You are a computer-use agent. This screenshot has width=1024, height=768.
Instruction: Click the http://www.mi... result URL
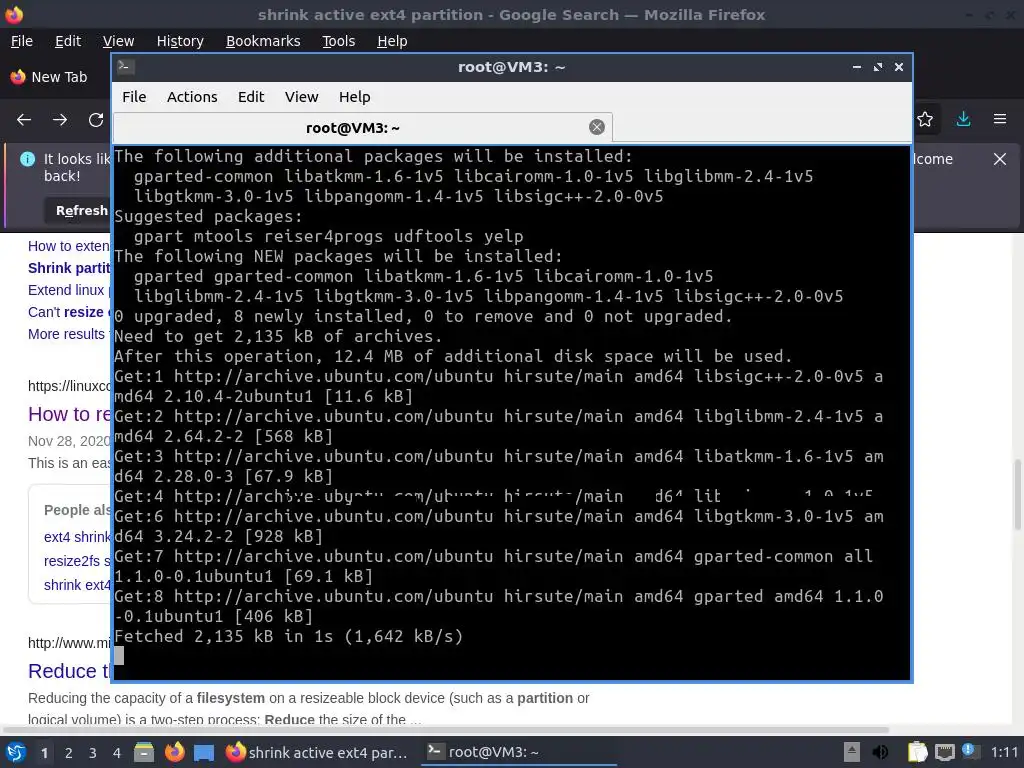tap(70, 643)
